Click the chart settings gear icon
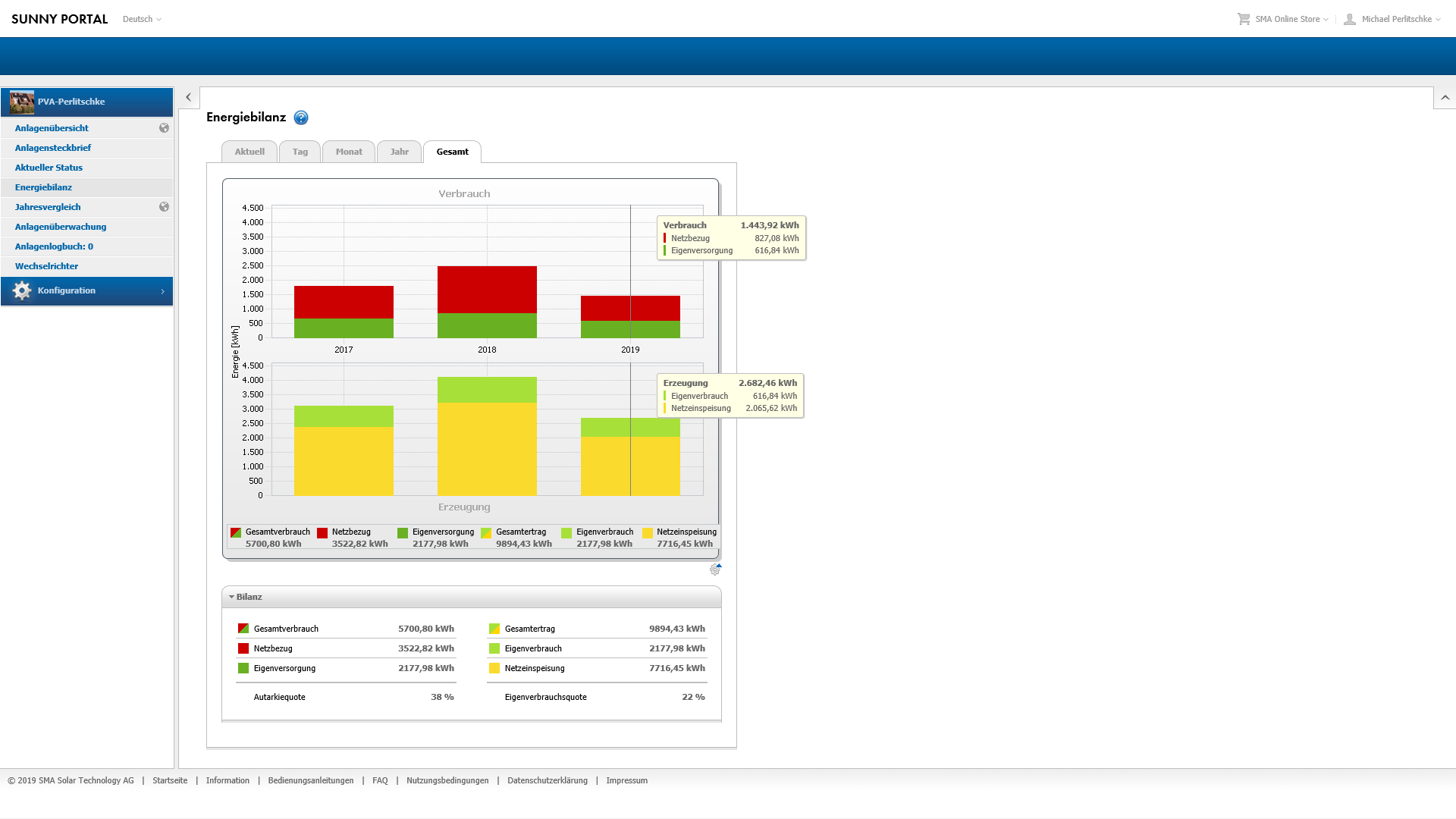This screenshot has height=819, width=1456. click(714, 570)
